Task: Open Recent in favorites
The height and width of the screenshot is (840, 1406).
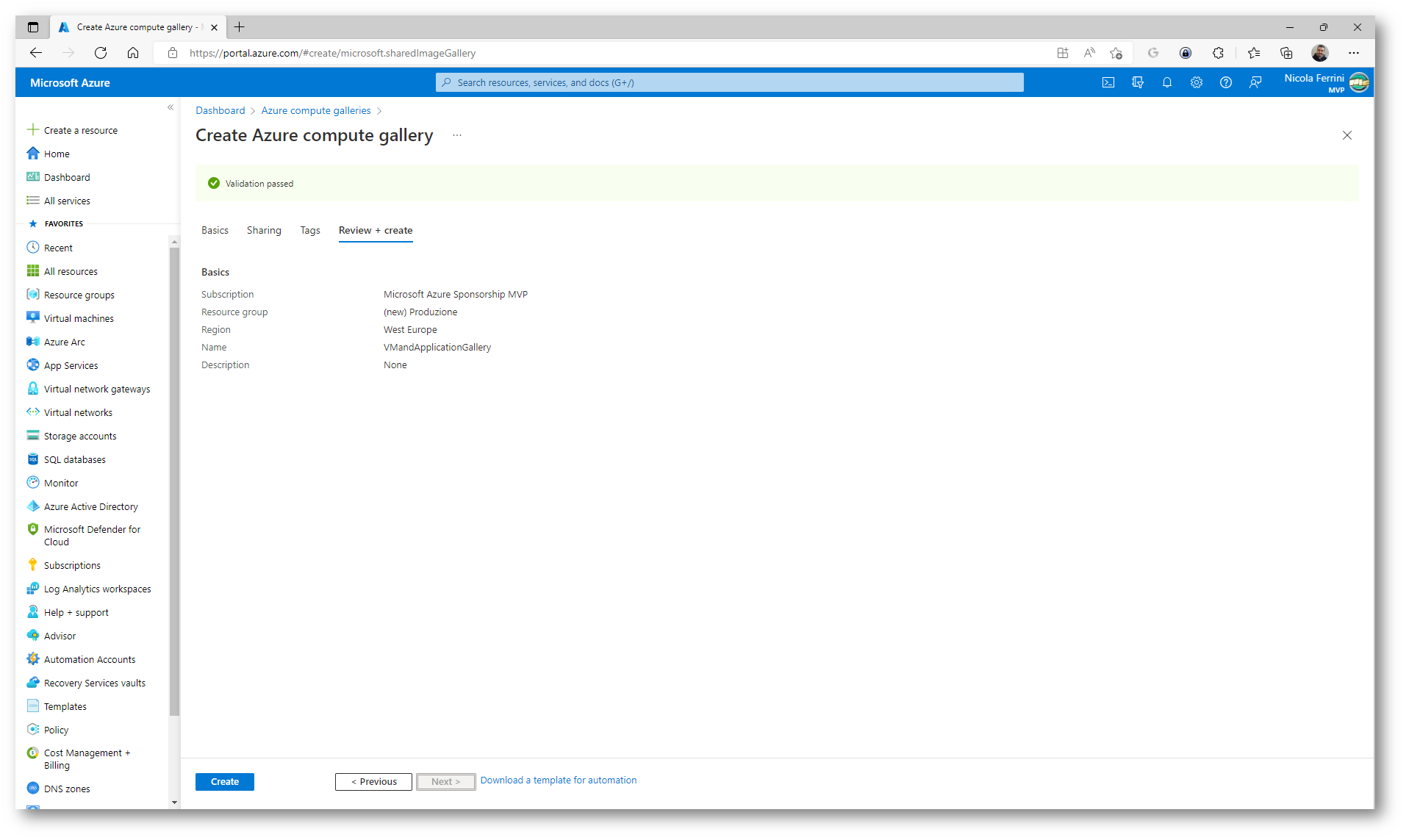Action: point(58,248)
